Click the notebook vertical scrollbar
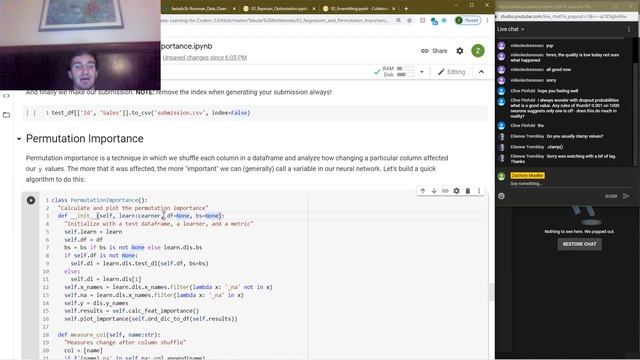640x360 pixels. click(491, 291)
